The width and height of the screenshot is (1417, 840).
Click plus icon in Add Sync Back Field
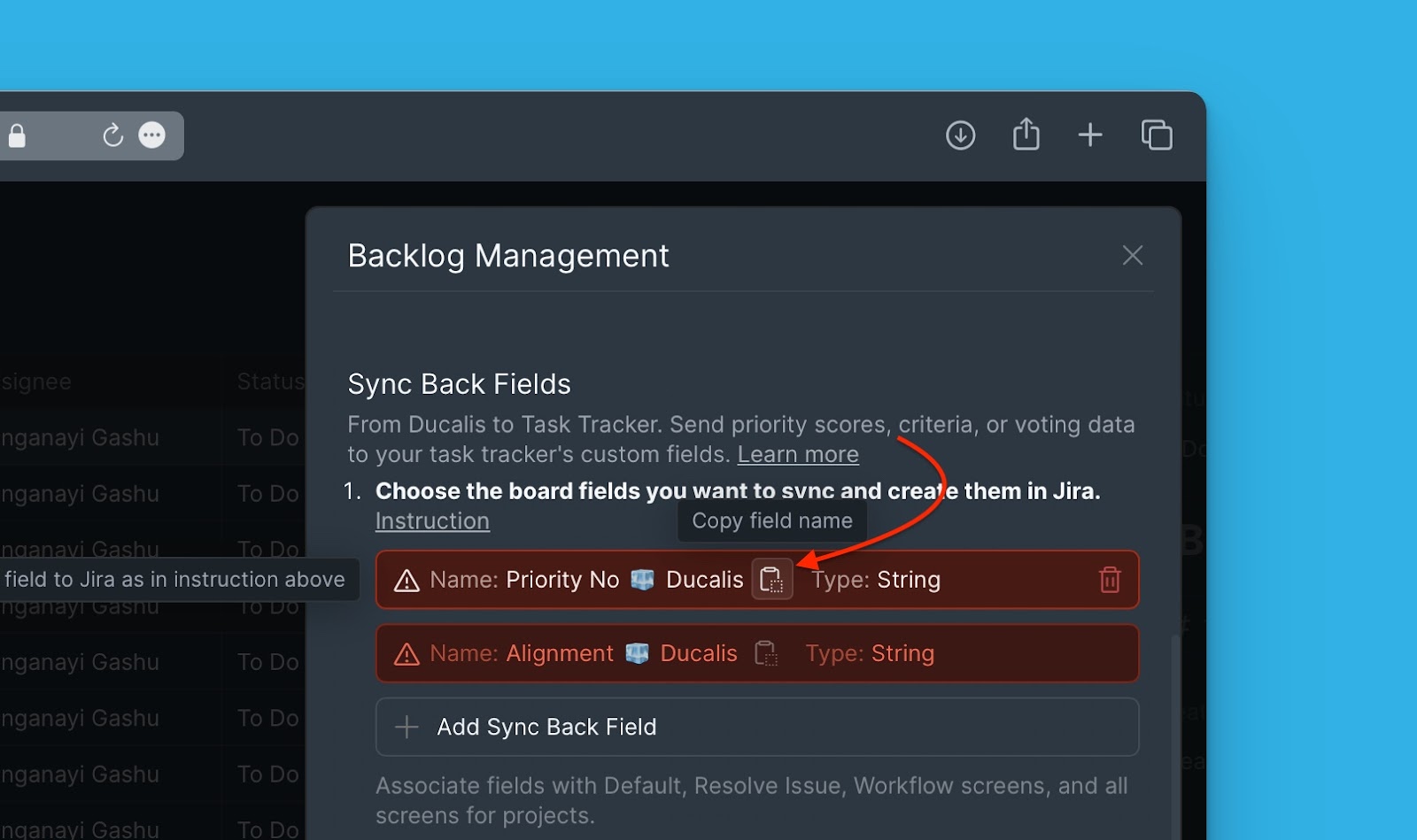tap(407, 727)
